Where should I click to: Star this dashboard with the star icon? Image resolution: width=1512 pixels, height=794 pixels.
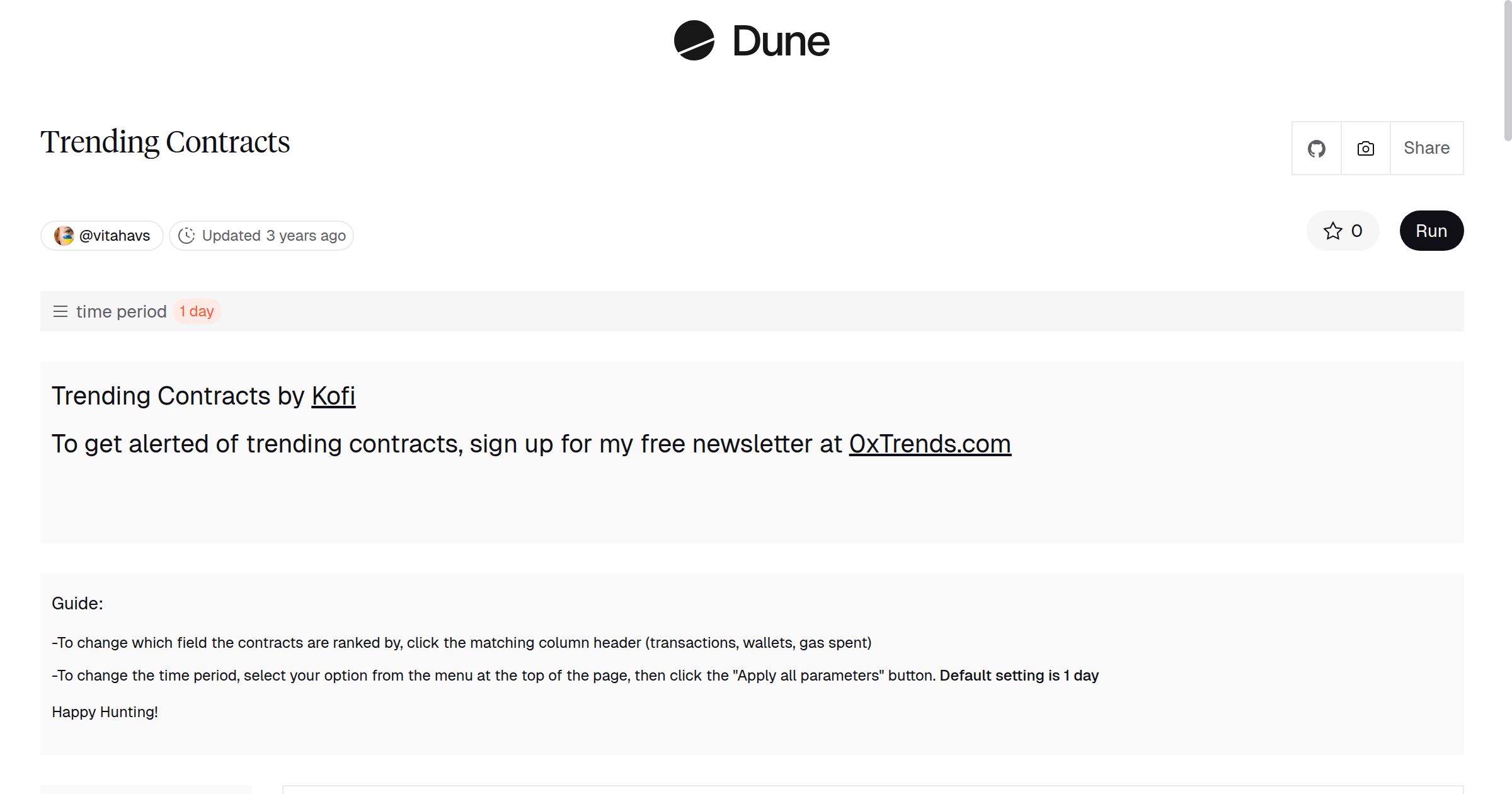pyautogui.click(x=1332, y=231)
